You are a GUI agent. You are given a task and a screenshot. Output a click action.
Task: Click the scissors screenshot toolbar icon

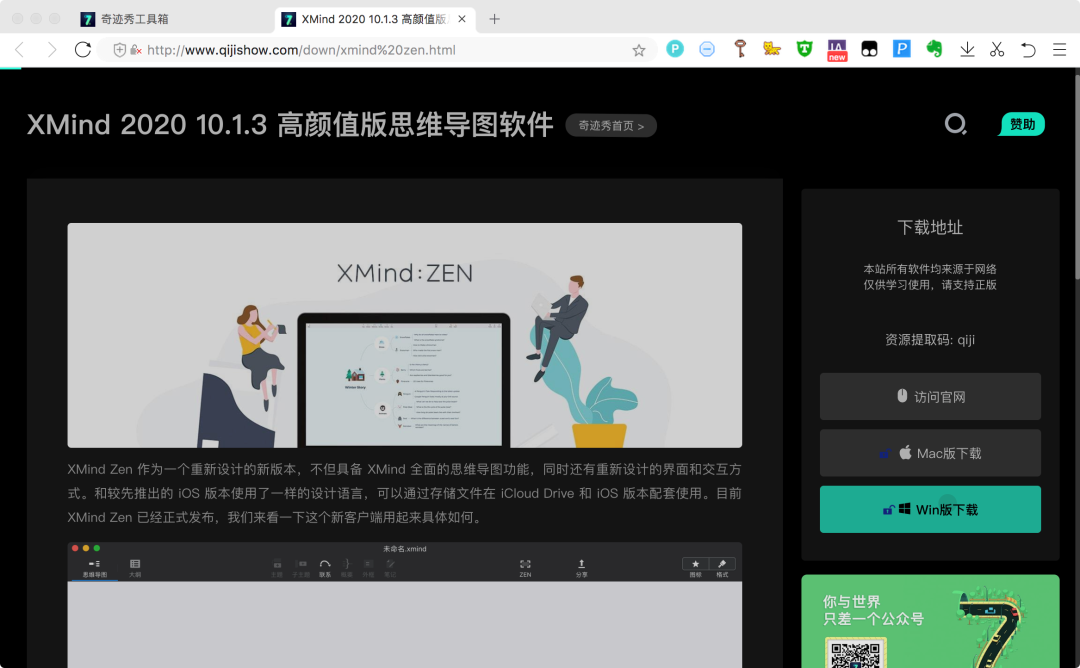point(997,49)
